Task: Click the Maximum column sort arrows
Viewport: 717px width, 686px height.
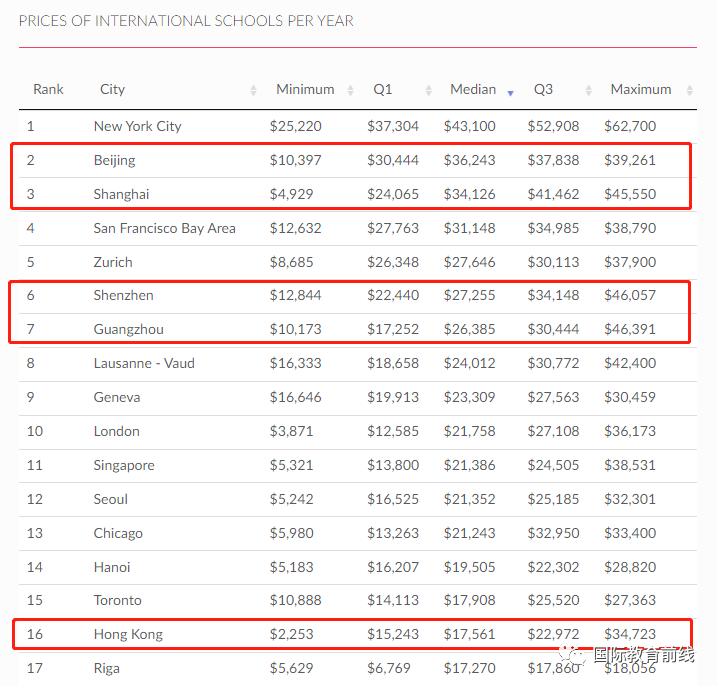Action: pyautogui.click(x=690, y=90)
